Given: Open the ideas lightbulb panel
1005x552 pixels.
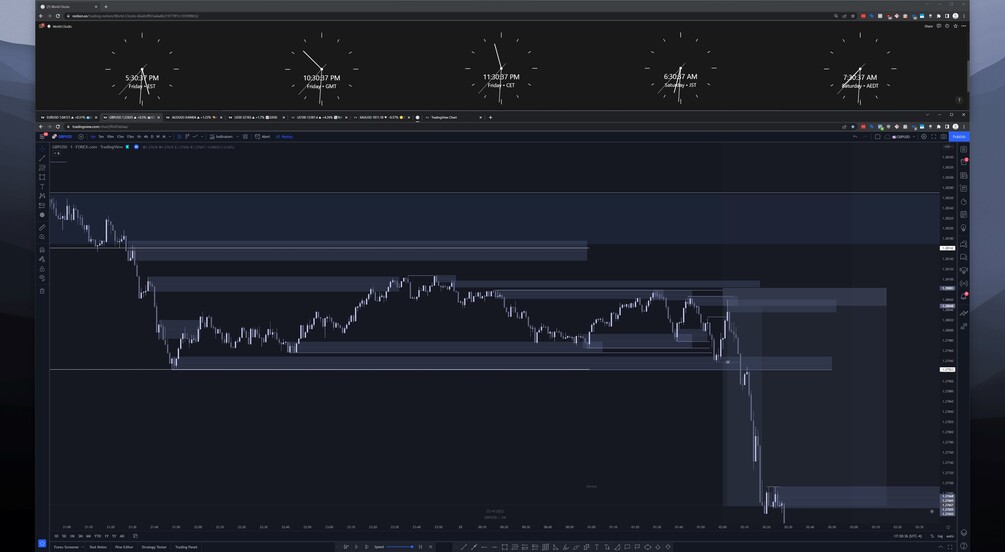Looking at the screenshot, I should (963, 228).
